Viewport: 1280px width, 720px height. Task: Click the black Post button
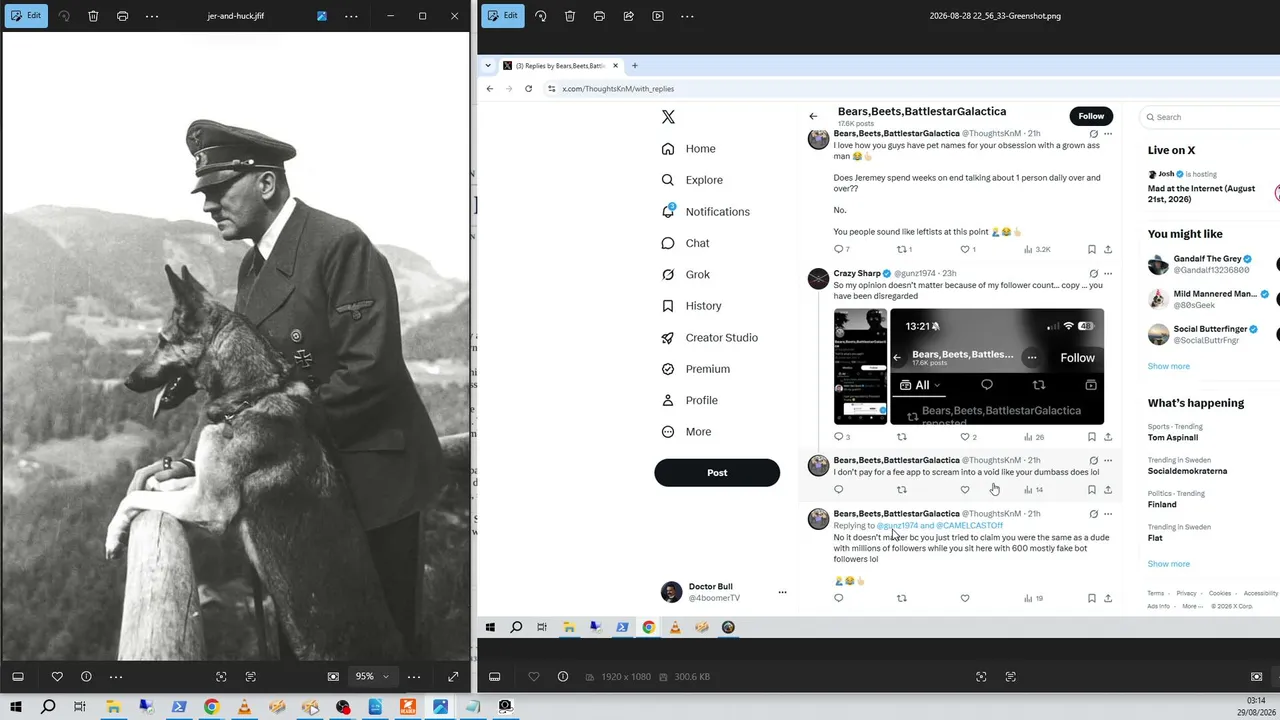(x=717, y=473)
